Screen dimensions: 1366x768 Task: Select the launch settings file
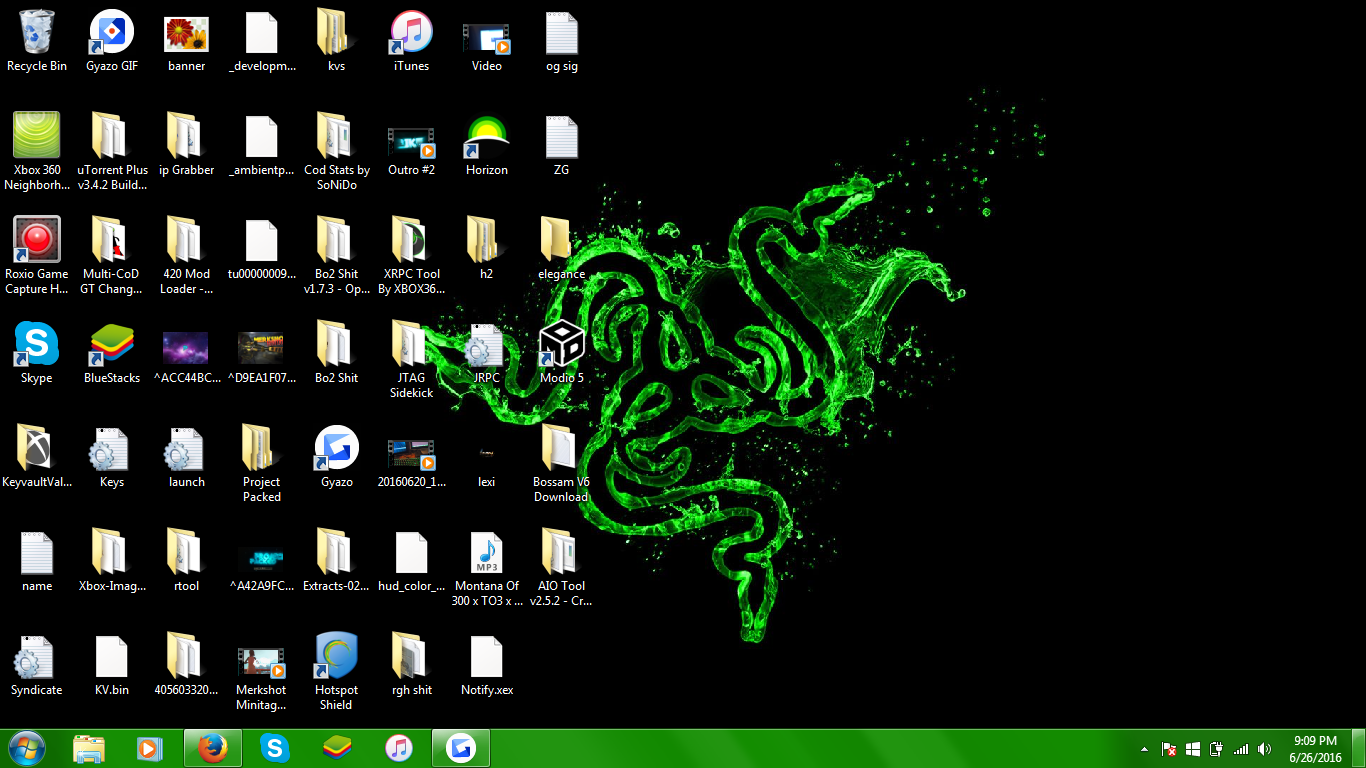186,458
